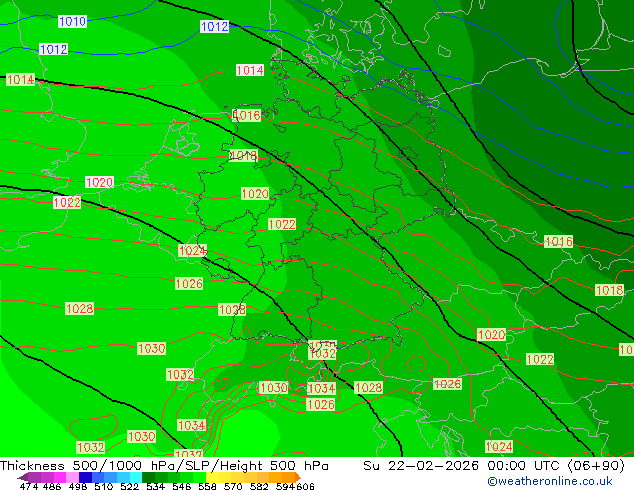Click the legend value 498
The width and height of the screenshot is (634, 490).
(x=78, y=486)
